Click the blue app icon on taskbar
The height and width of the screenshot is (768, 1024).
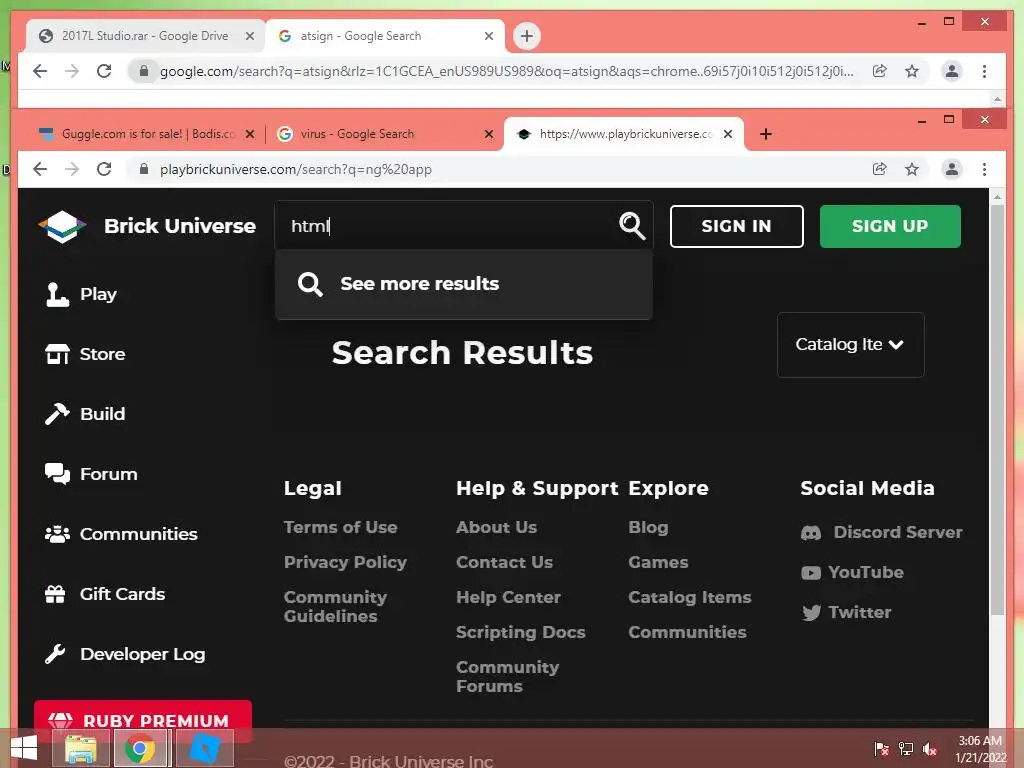[204, 748]
